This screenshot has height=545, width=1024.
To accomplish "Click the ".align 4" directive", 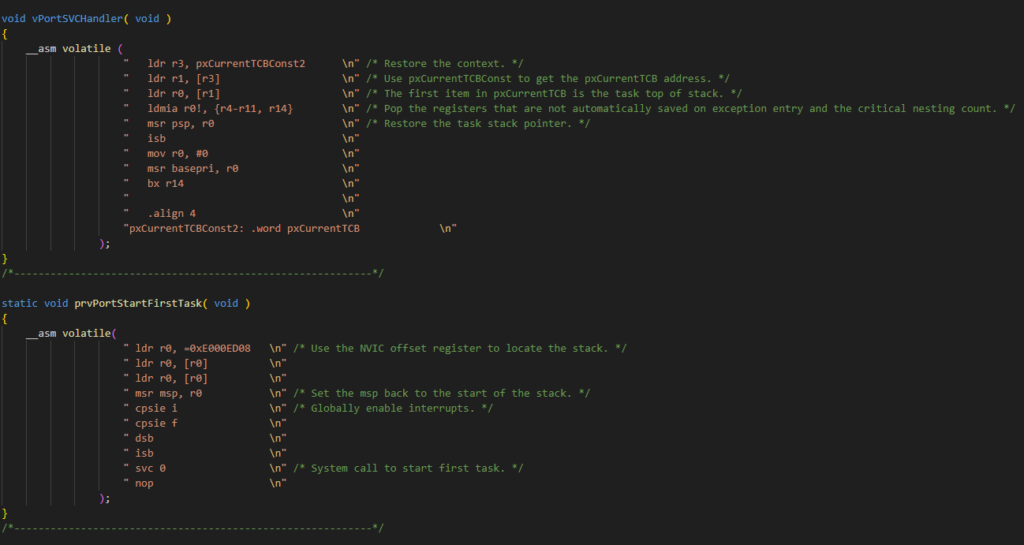I will coord(171,213).
